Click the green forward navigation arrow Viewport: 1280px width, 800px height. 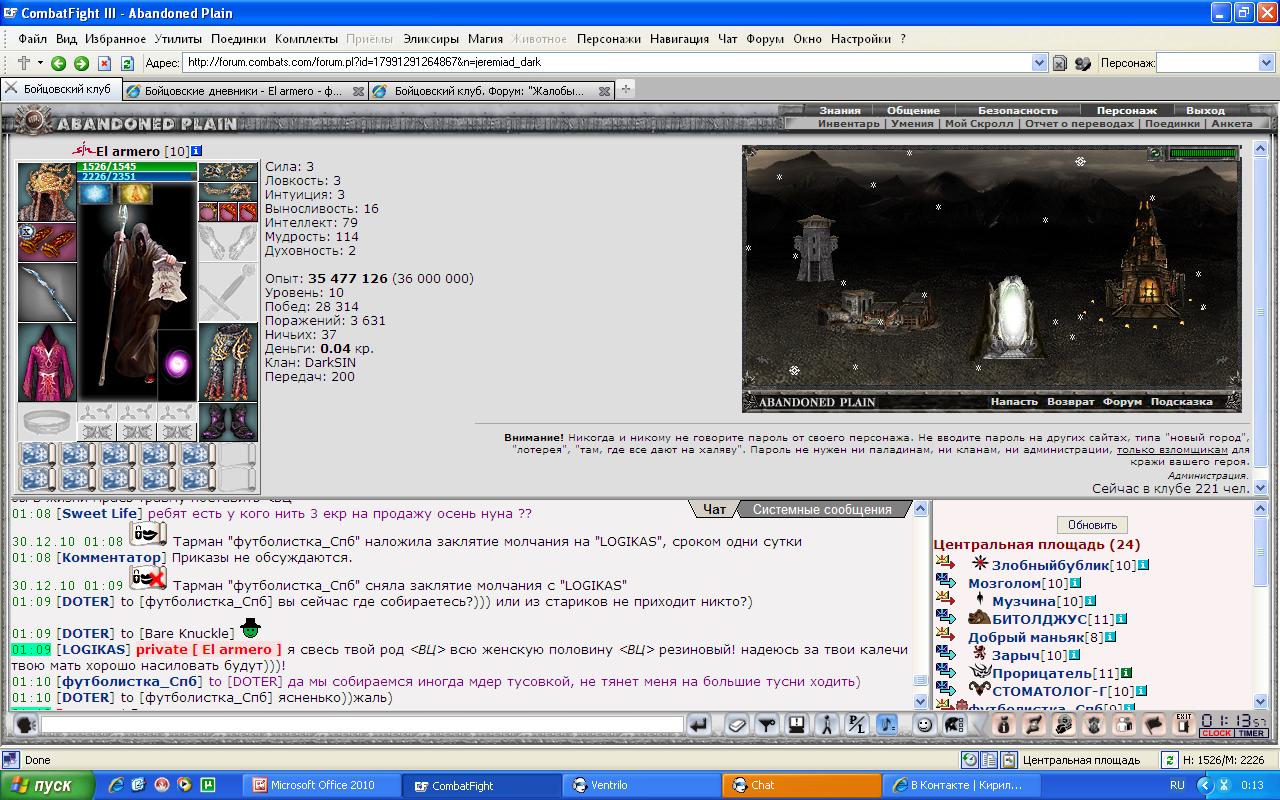click(x=81, y=63)
